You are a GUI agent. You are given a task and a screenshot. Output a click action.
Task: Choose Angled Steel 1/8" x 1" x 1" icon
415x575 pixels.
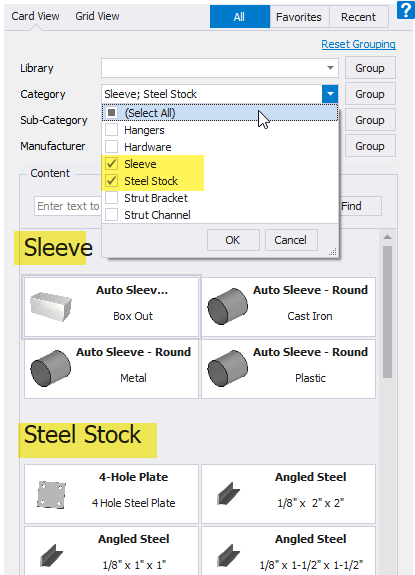pos(51,556)
